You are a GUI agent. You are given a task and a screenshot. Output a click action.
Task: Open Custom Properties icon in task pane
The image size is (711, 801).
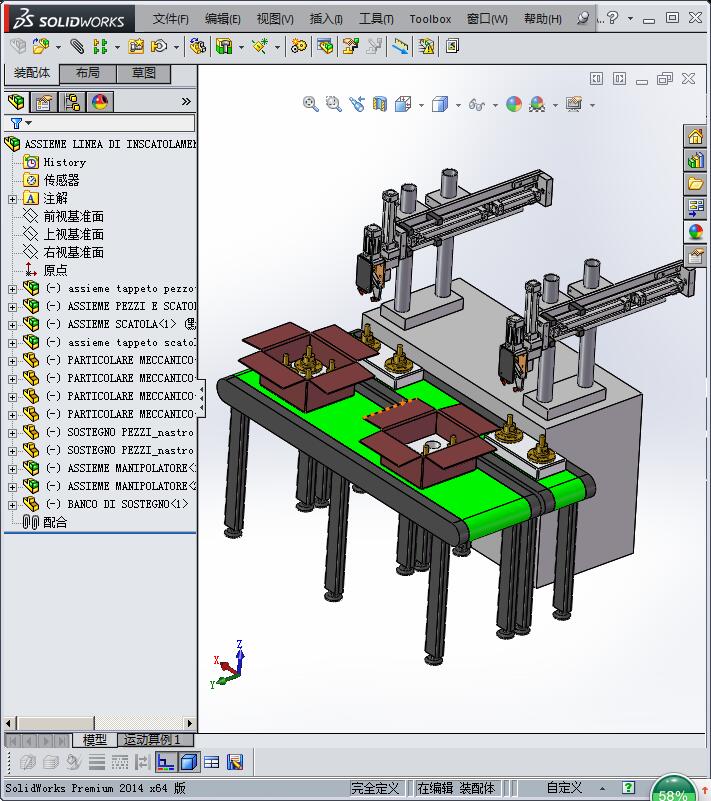695,255
